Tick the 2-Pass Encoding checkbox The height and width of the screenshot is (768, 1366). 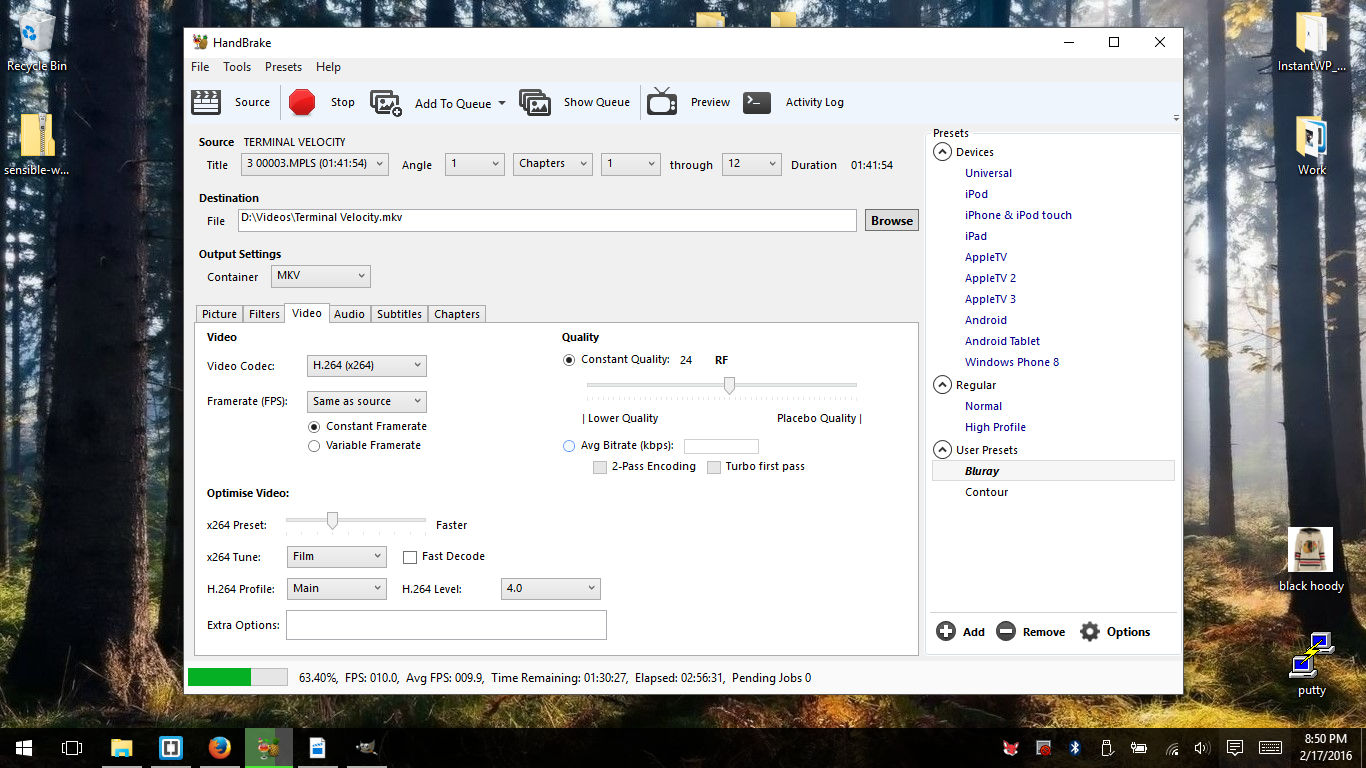click(600, 467)
